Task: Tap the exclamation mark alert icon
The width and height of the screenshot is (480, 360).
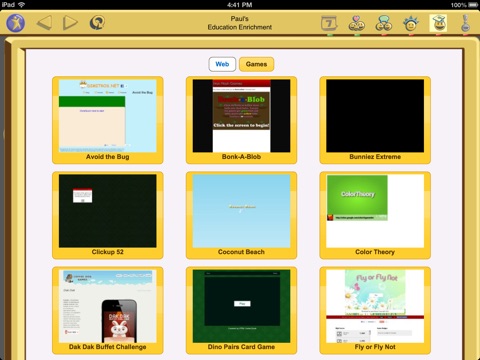Action: pos(465,23)
